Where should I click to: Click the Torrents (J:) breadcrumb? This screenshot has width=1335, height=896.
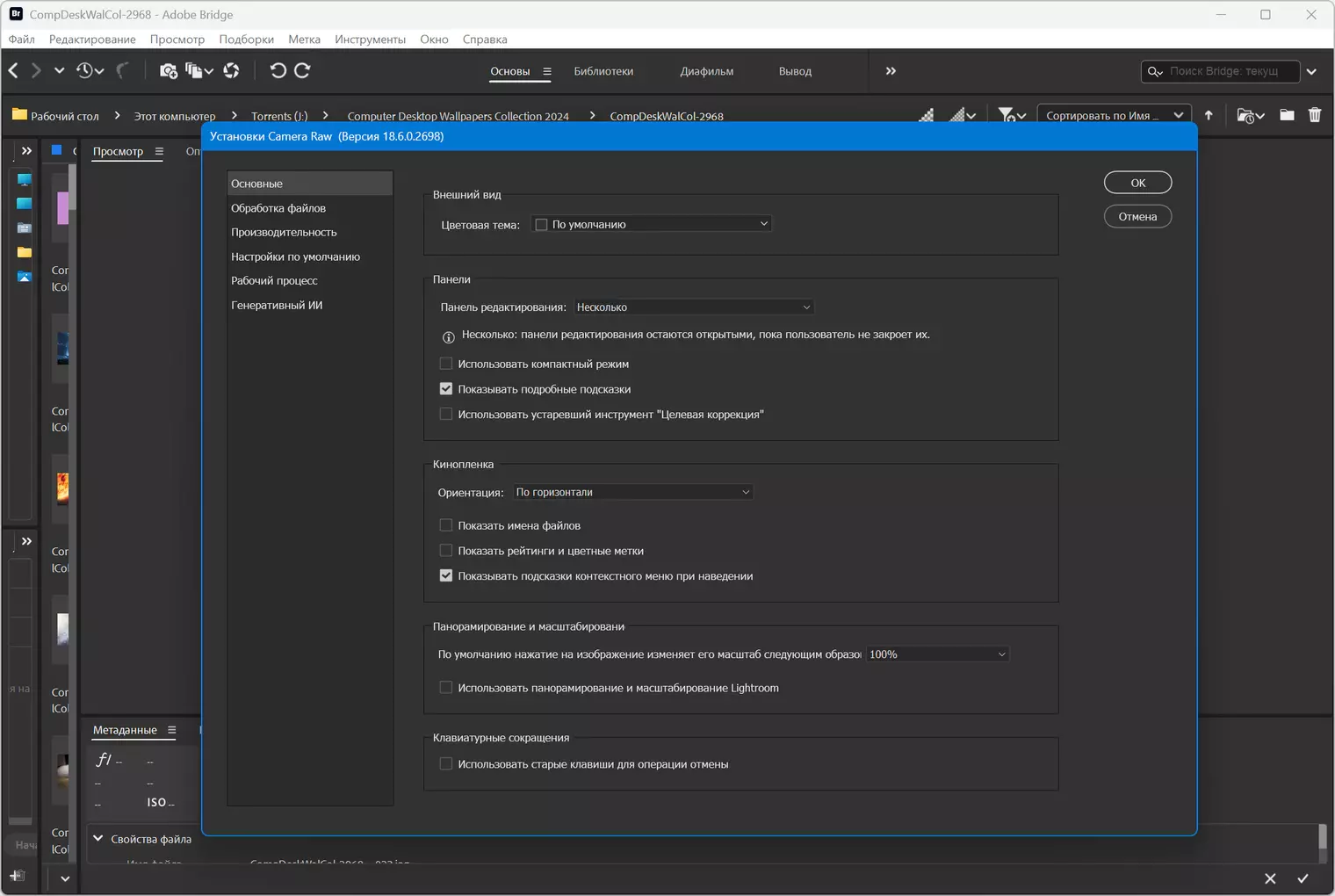point(279,116)
